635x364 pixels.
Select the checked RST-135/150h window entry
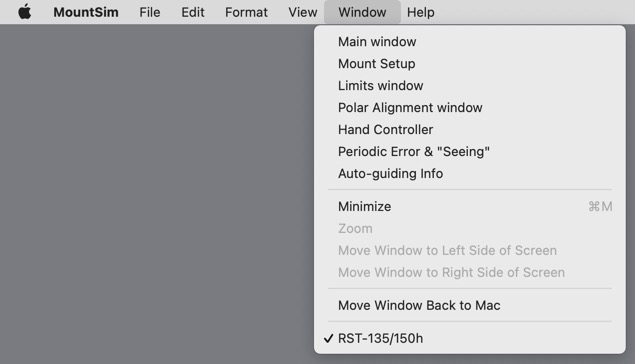(470, 338)
